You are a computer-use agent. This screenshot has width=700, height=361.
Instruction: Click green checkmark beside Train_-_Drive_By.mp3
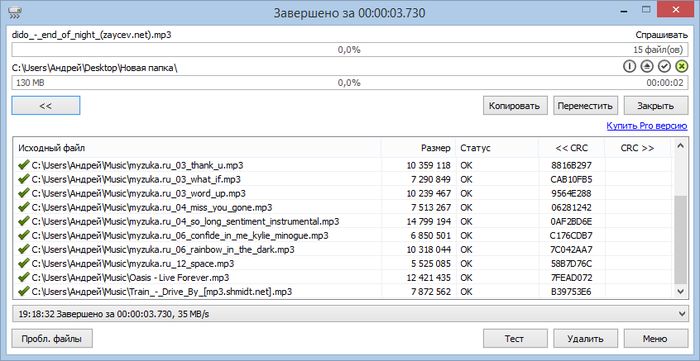click(x=23, y=291)
